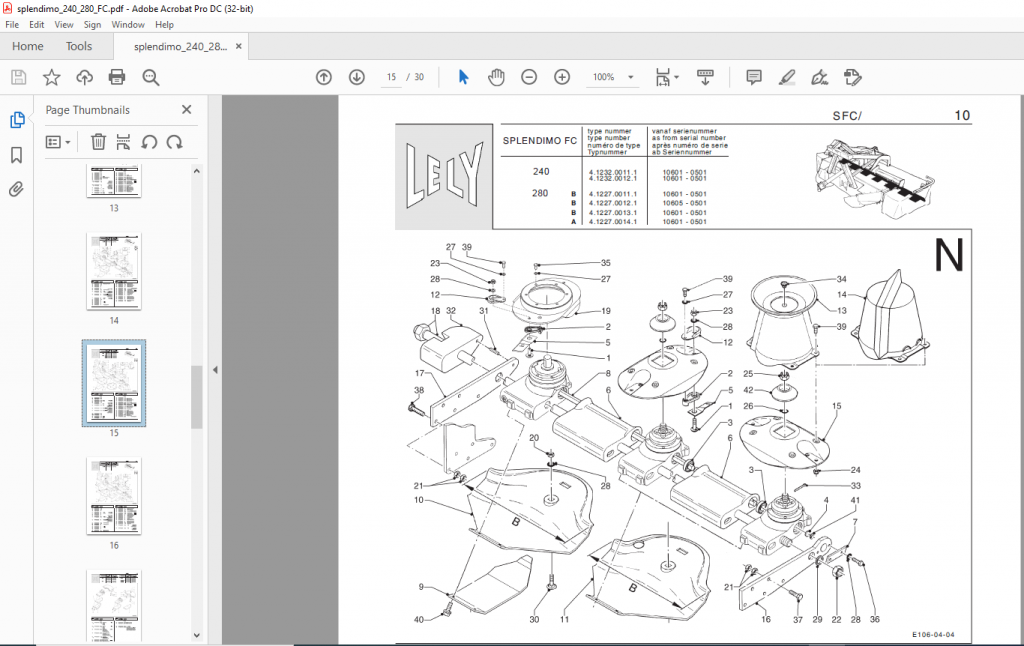
Task: Switch to the Tools tab
Action: point(79,46)
